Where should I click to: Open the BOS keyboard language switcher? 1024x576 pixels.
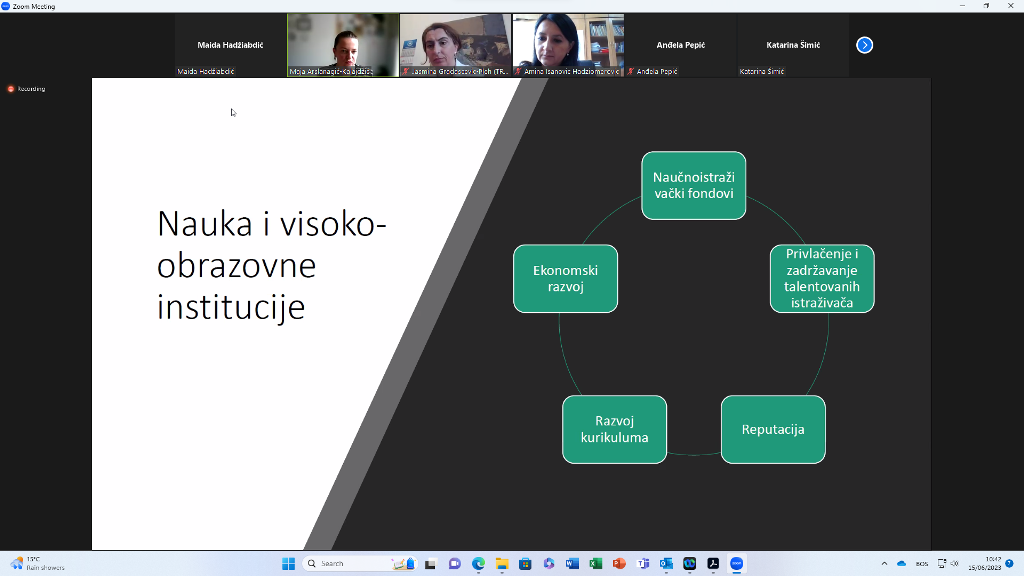tap(921, 564)
